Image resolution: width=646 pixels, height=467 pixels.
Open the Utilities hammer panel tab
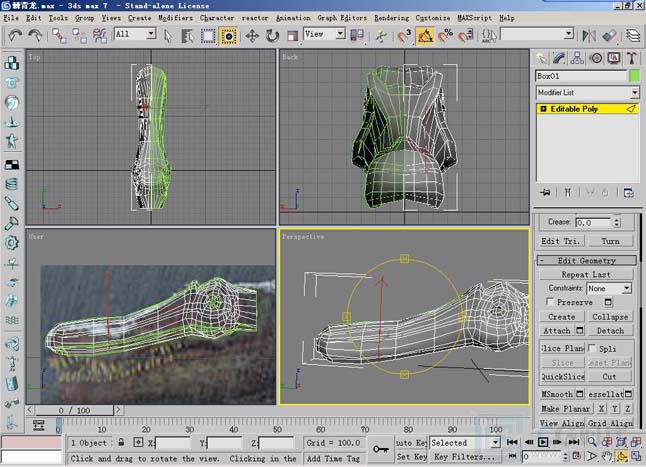(632, 58)
